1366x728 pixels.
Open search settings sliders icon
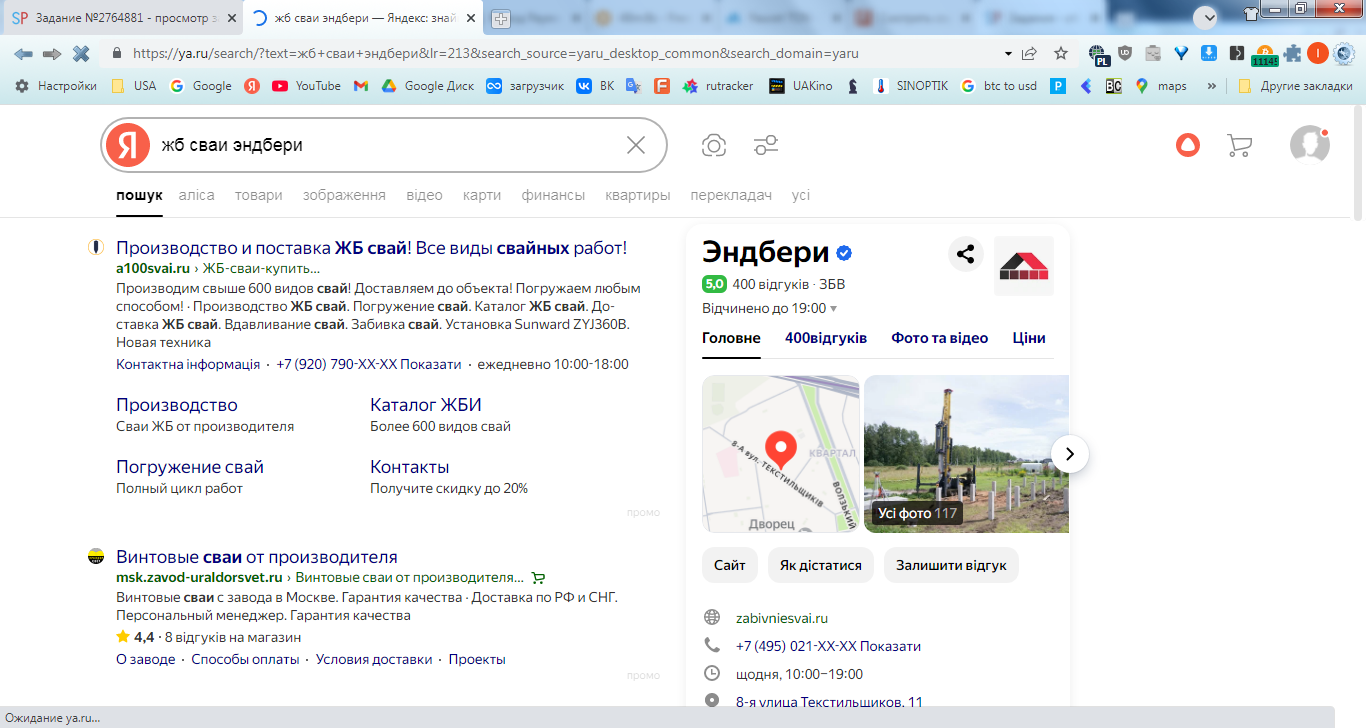click(766, 146)
